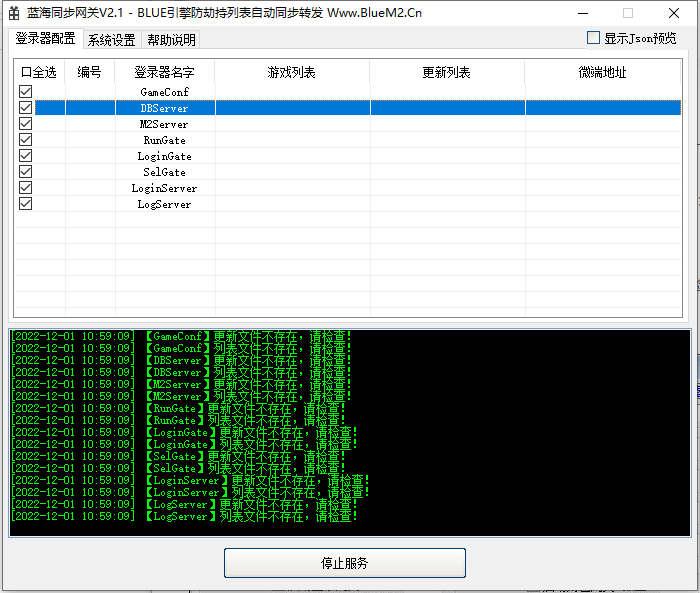Uncheck the GameConf row checkbox
This screenshot has width=700, height=593.
[25, 92]
